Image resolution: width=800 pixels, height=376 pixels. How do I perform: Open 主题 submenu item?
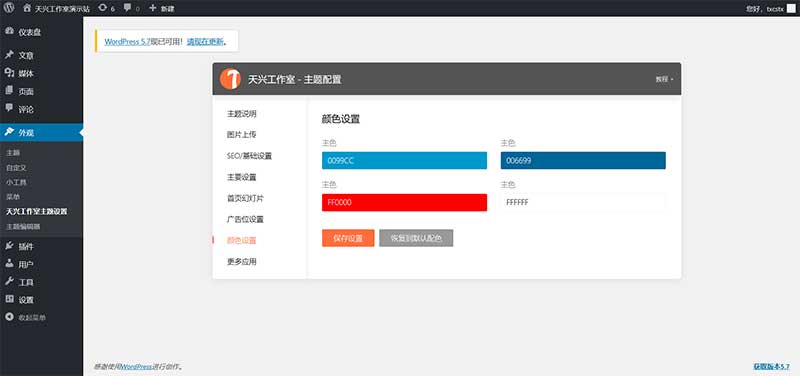click(14, 153)
